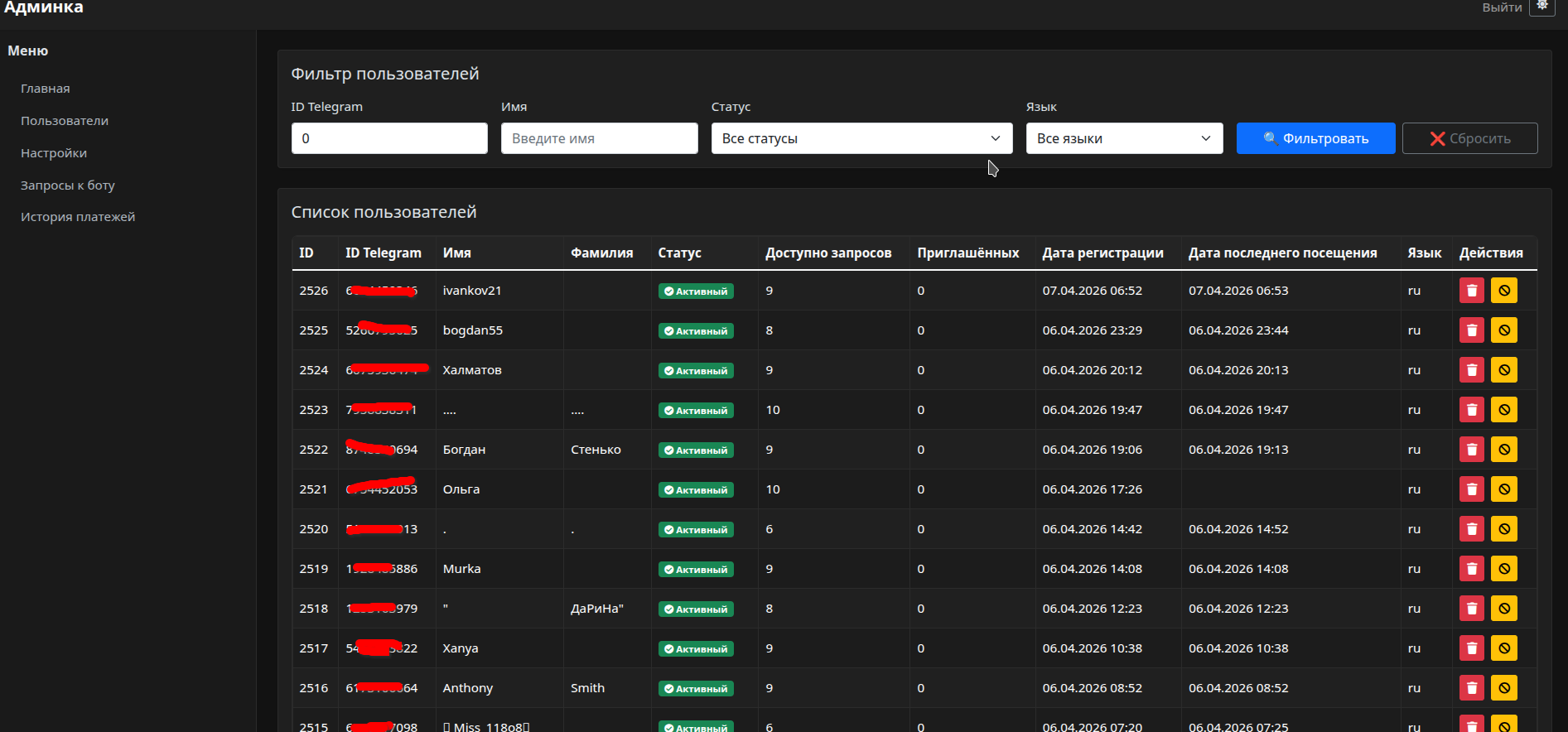
Task: Block user bogdan55 with the yellow ban icon
Action: tap(1503, 330)
